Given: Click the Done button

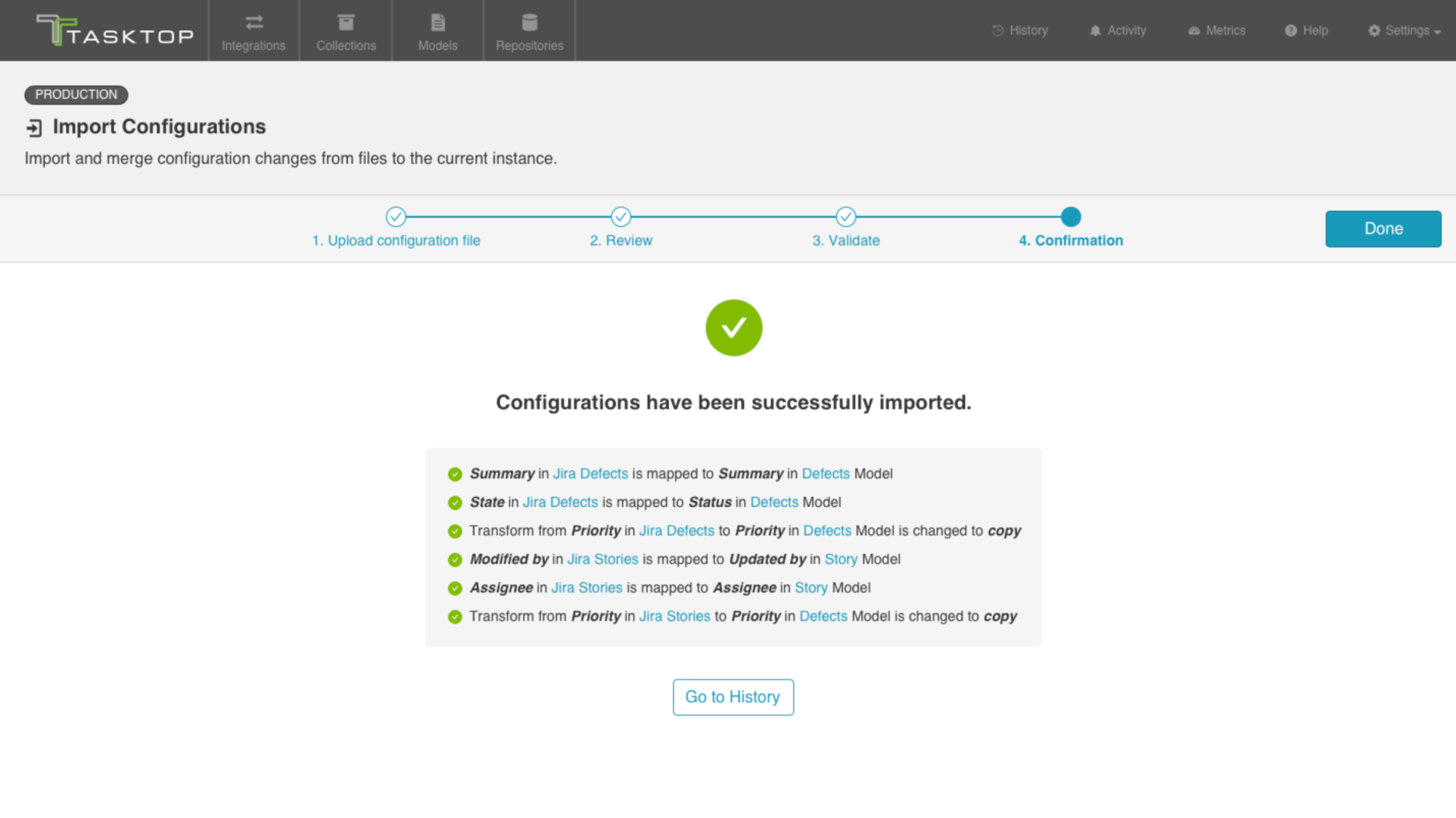Looking at the screenshot, I should 1383,229.
